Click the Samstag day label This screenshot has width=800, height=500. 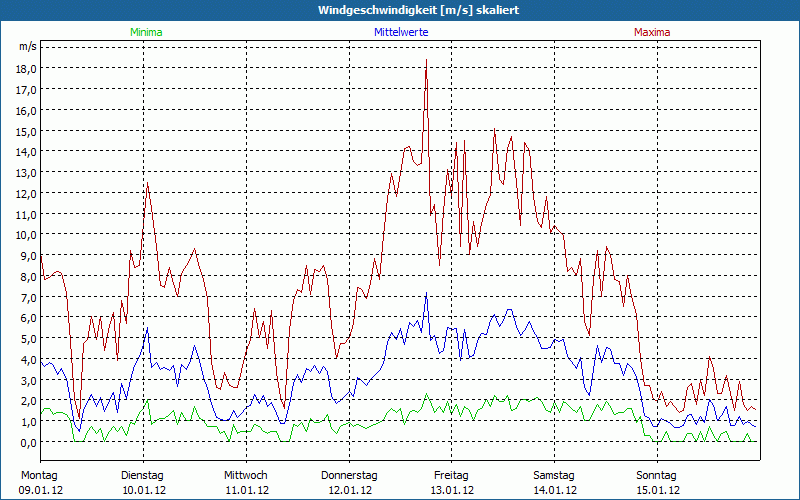click(x=554, y=475)
